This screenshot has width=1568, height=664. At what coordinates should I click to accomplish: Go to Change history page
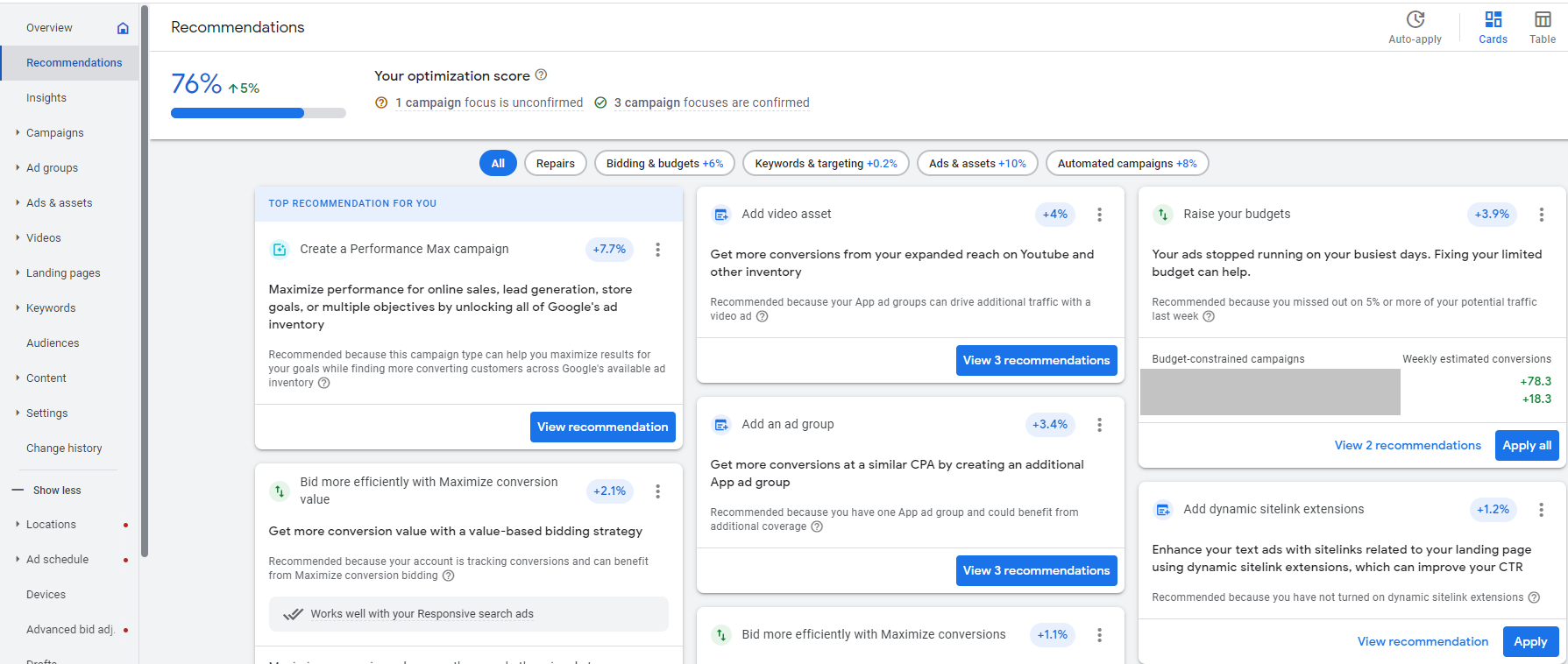[64, 449]
